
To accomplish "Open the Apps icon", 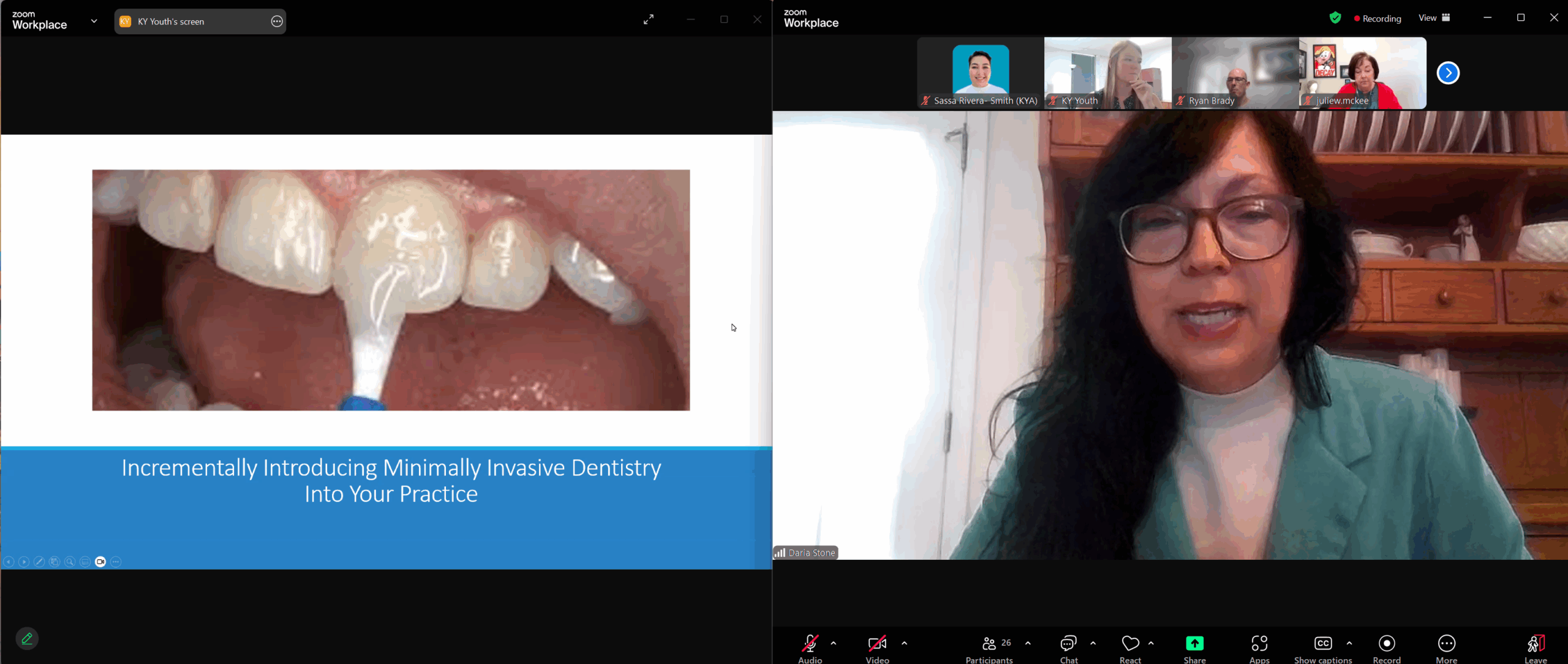I will (x=1259, y=643).
